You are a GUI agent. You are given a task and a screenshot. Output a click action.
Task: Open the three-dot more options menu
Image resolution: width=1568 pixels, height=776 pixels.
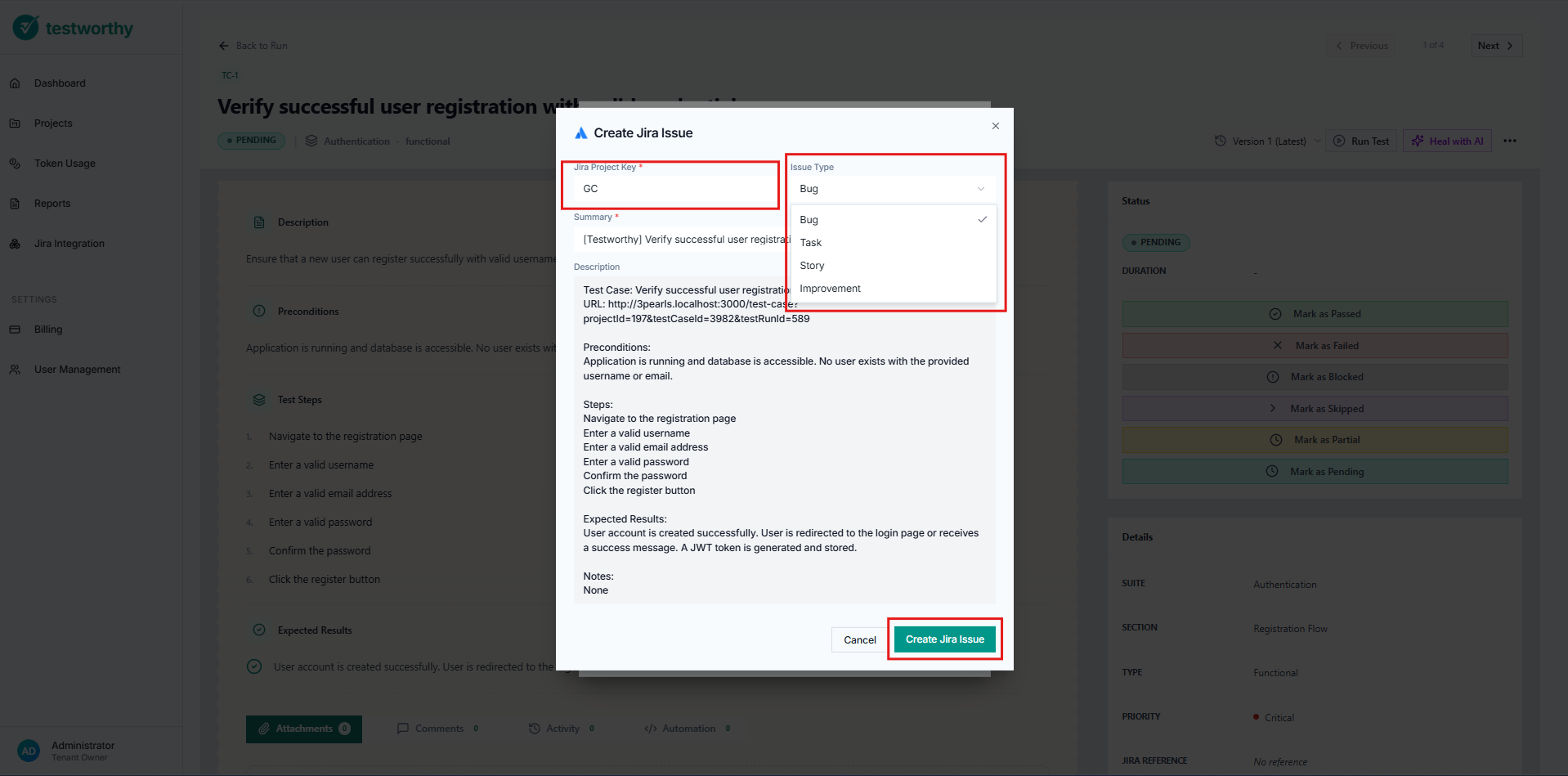pyautogui.click(x=1510, y=141)
